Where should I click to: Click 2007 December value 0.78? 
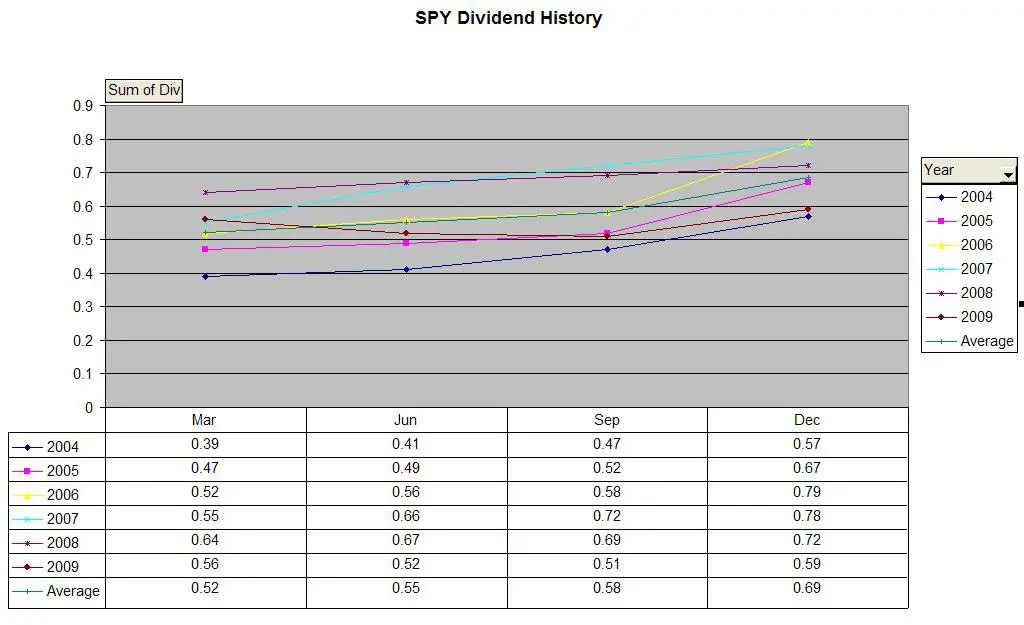point(807,516)
